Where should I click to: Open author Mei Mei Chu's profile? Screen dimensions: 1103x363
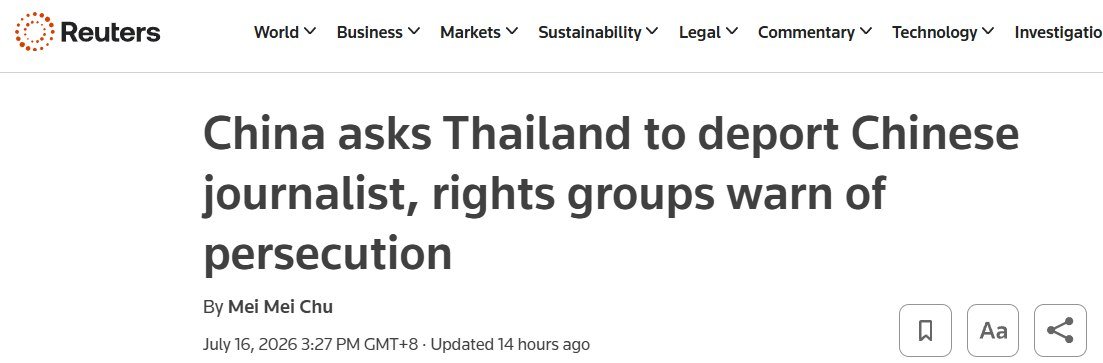point(280,307)
